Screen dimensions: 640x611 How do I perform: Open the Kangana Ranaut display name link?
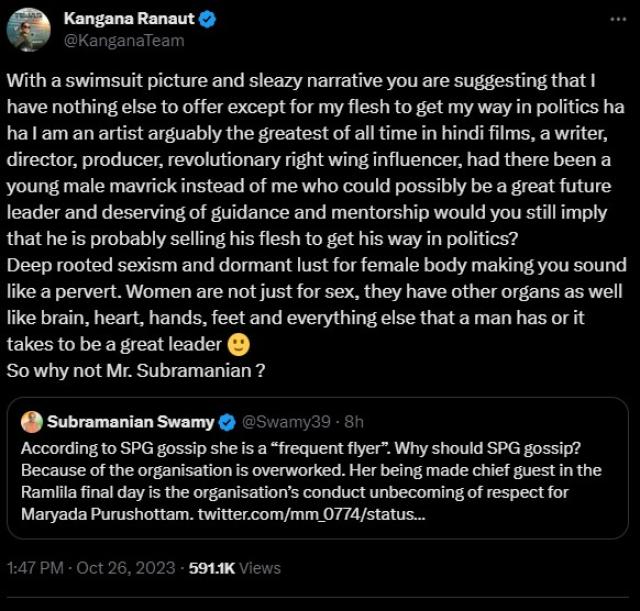tap(128, 20)
